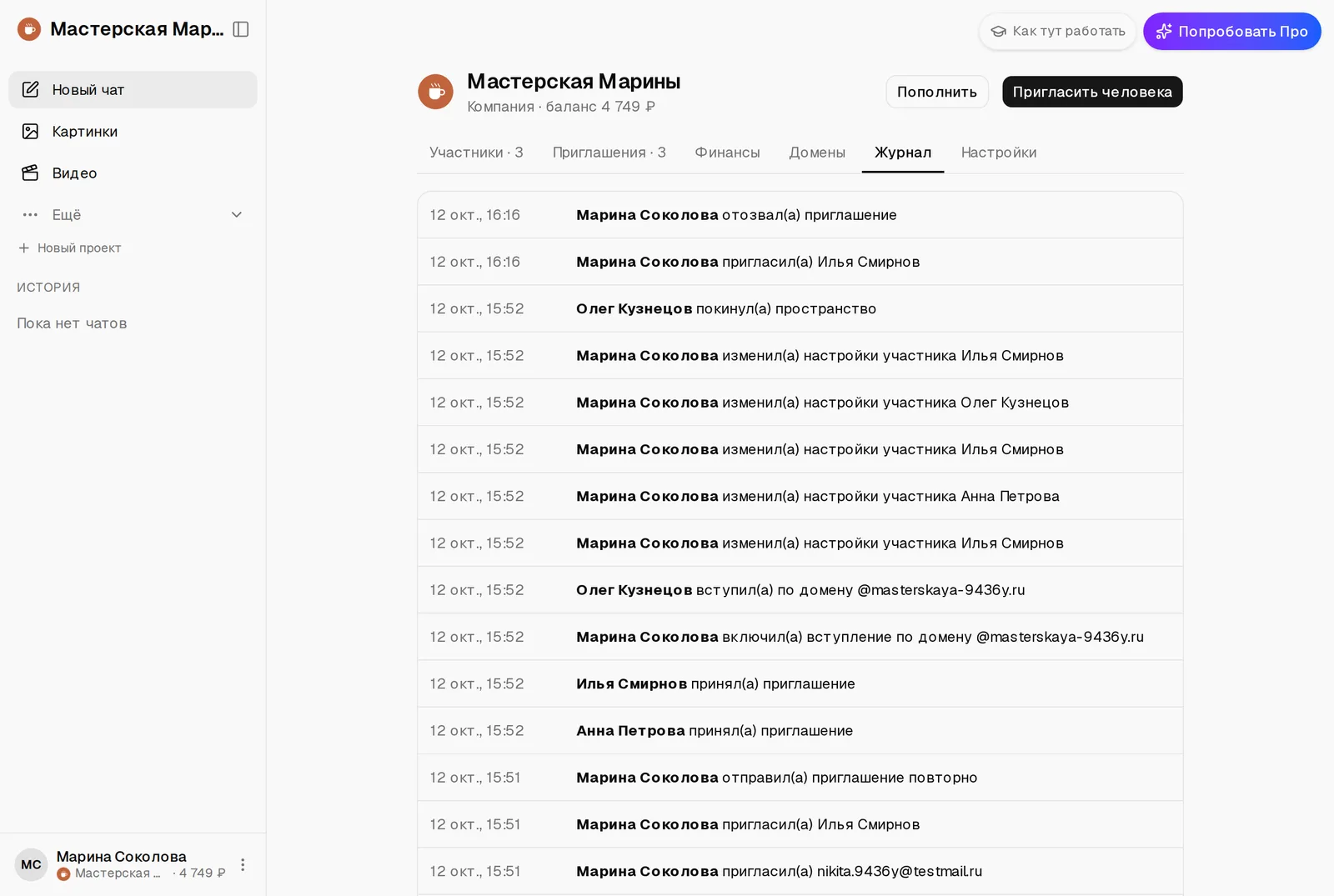Viewport: 1334px width, 896px height.
Task: Open Видео in the sidebar
Action: (x=133, y=173)
